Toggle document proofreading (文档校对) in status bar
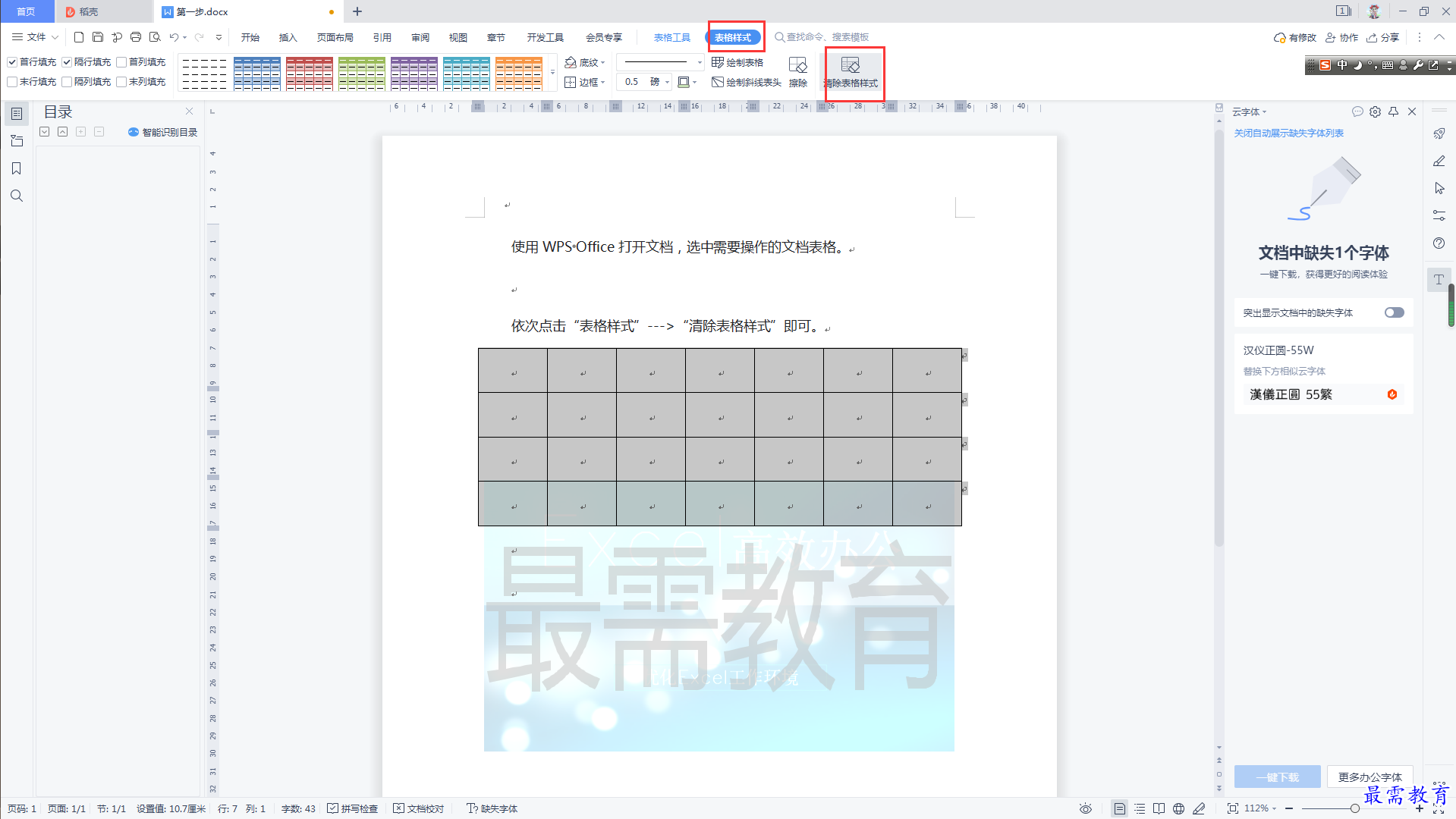 (419, 808)
